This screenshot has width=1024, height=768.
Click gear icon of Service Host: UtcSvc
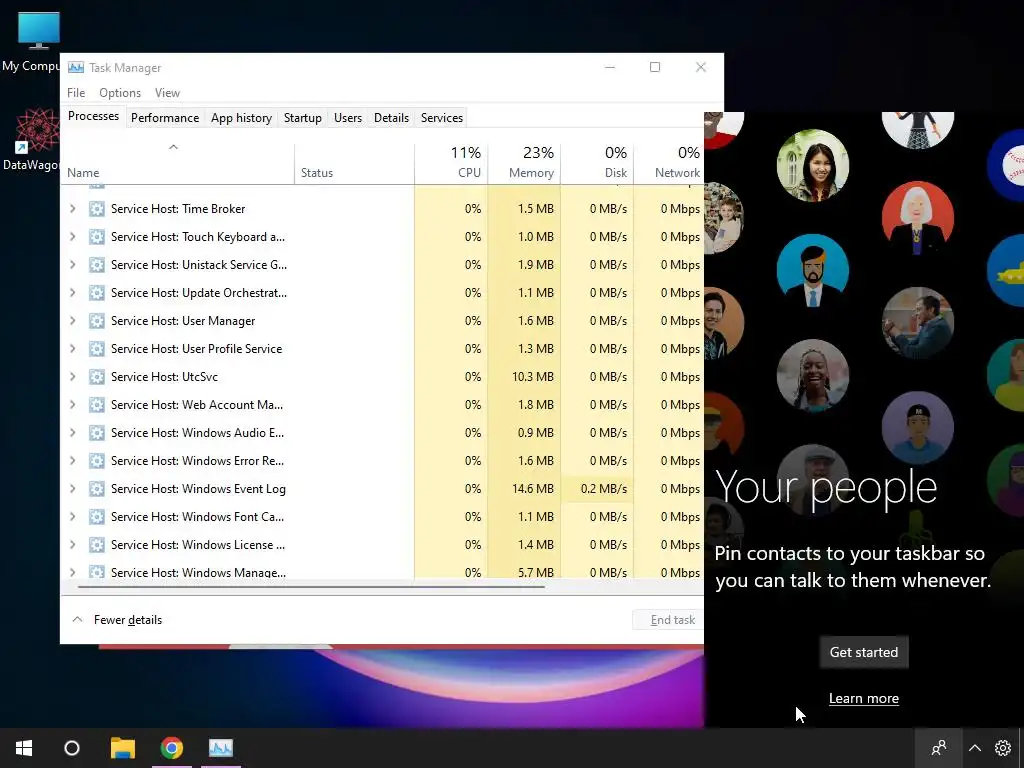tap(97, 377)
